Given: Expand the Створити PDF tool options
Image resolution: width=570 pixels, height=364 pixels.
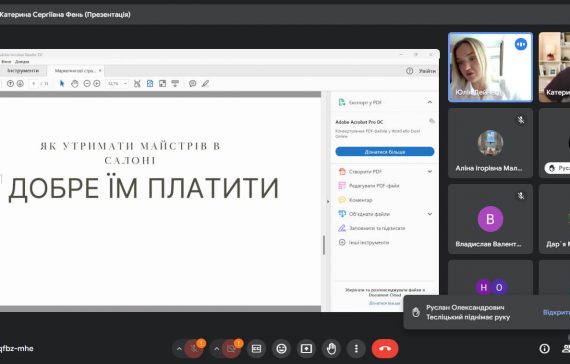Looking at the screenshot, I should (430, 171).
